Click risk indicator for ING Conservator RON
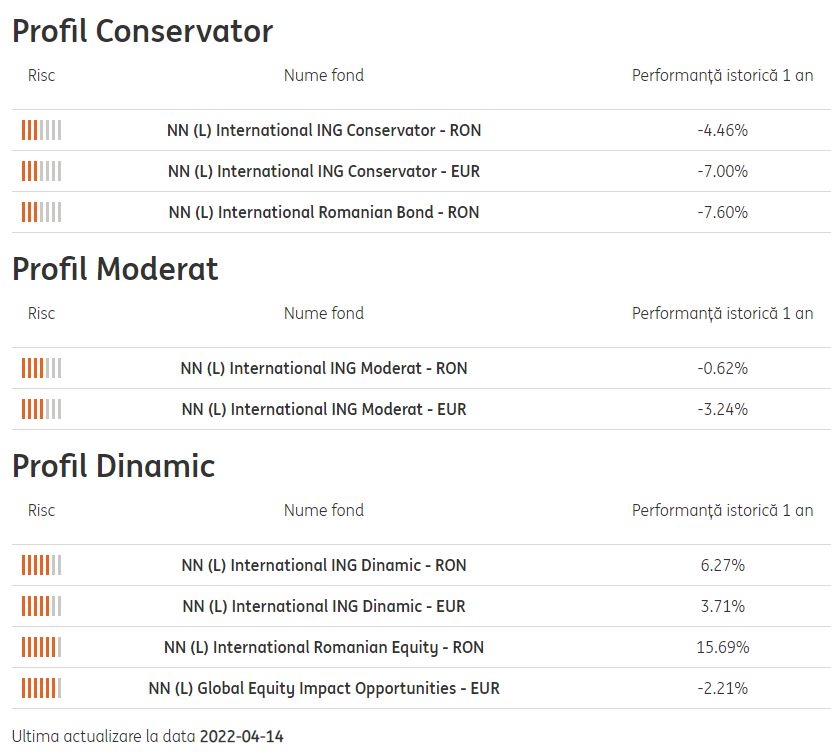The image size is (831, 753). point(41,130)
